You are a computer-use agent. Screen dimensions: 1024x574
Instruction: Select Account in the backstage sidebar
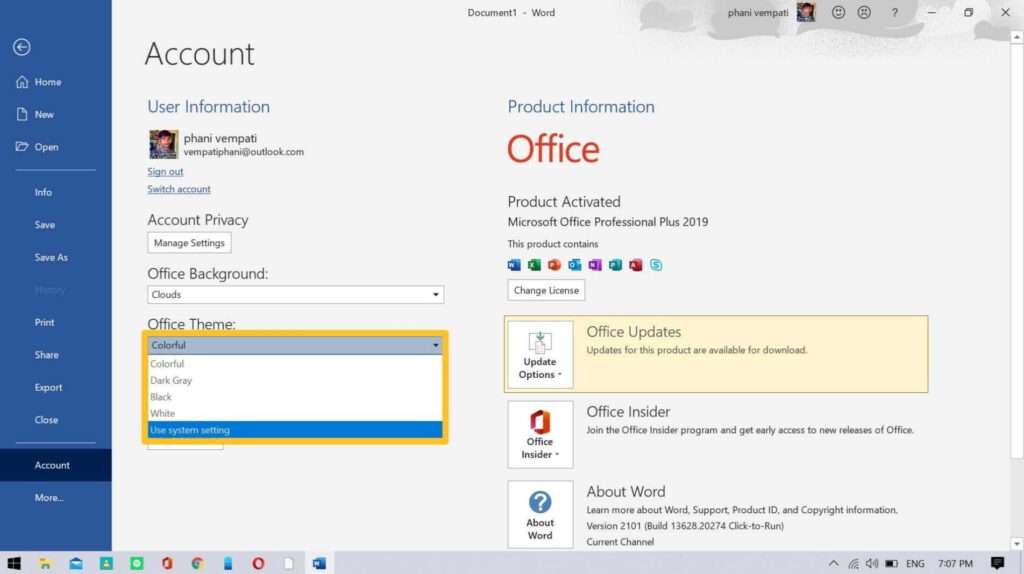[x=56, y=465]
